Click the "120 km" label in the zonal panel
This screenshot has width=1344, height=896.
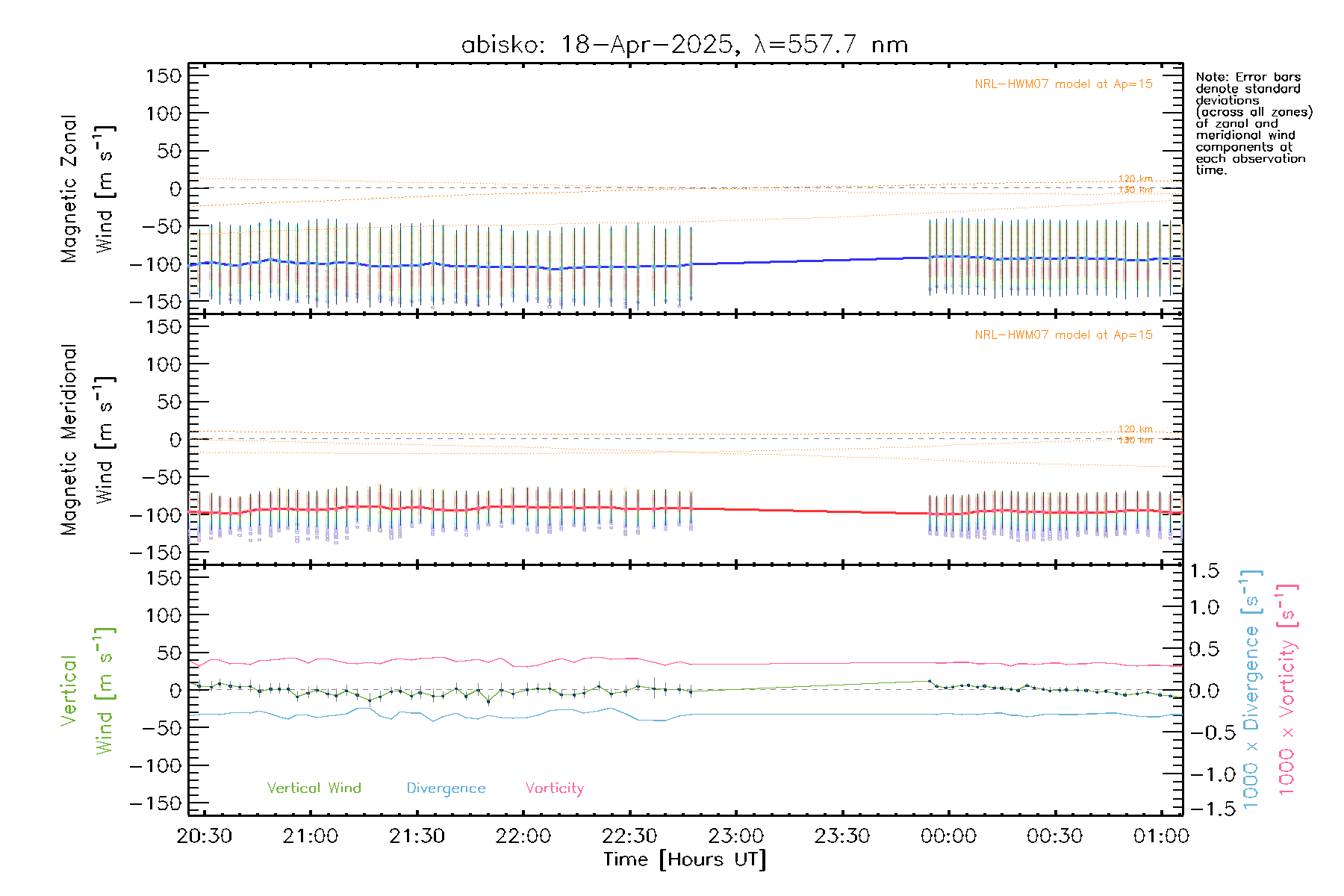point(1136,179)
